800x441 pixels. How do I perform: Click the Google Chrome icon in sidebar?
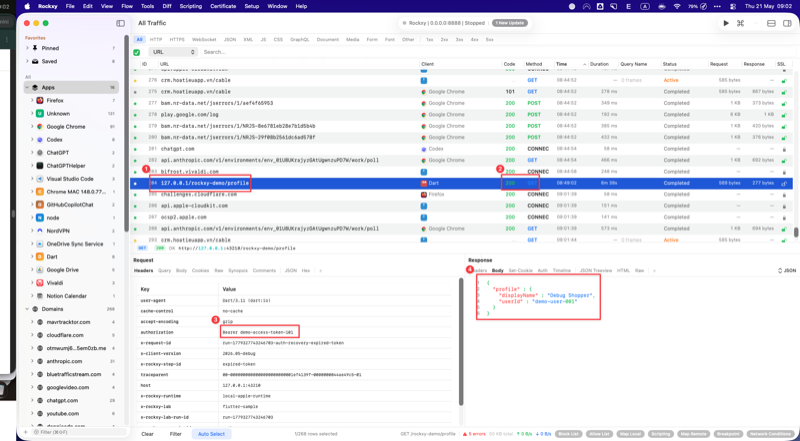tap(40, 127)
